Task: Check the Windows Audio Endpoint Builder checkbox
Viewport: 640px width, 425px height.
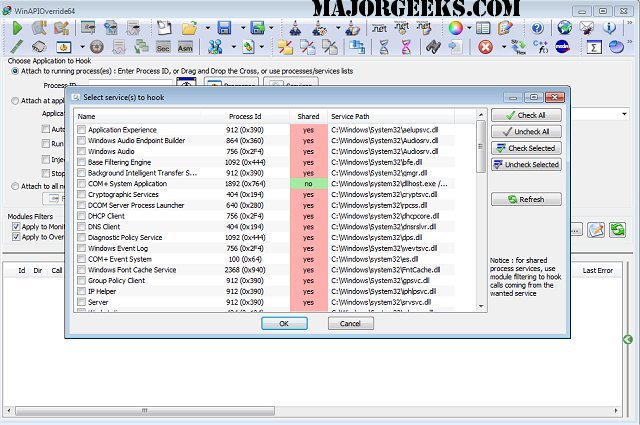Action: click(81, 140)
